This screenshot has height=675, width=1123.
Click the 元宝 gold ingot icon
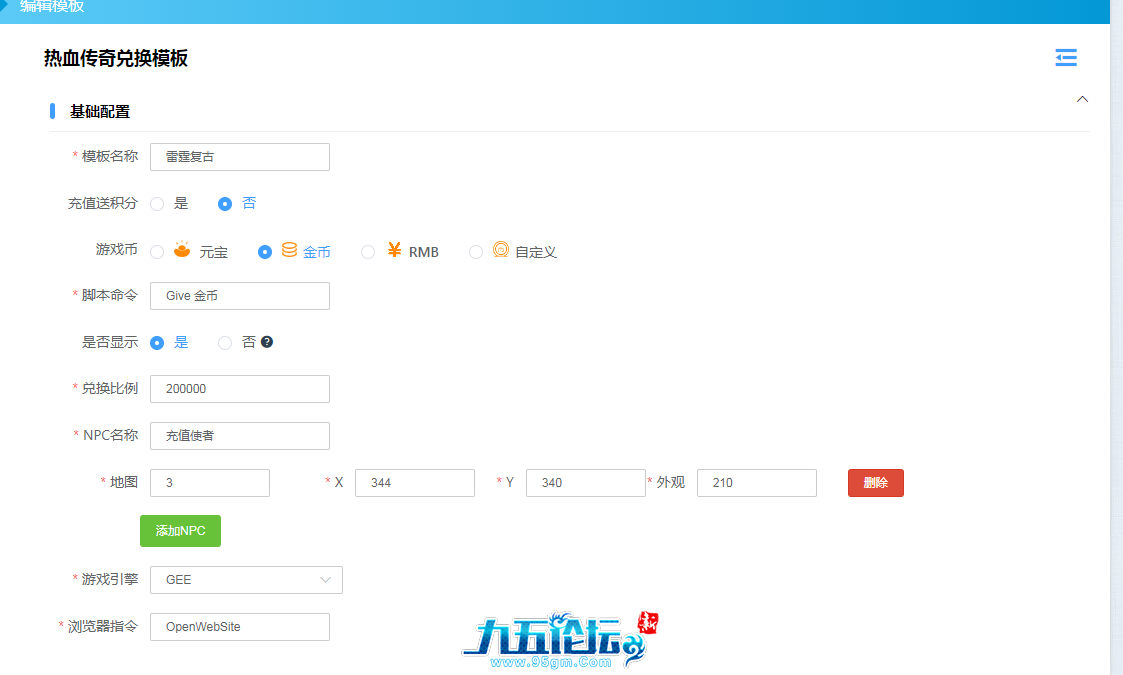pyautogui.click(x=182, y=250)
